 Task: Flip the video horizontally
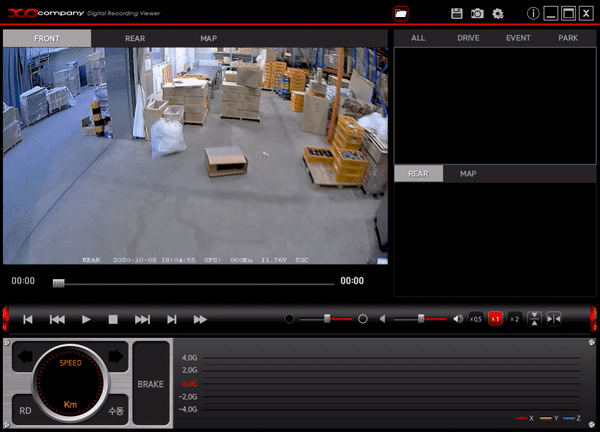pyautogui.click(x=554, y=319)
